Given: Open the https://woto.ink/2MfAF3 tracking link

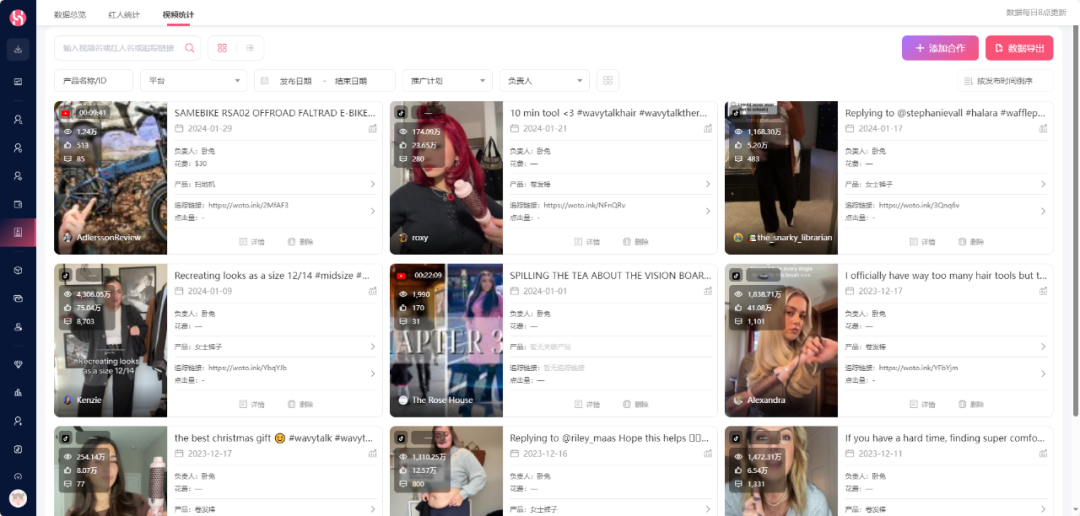Looking at the screenshot, I should point(248,205).
